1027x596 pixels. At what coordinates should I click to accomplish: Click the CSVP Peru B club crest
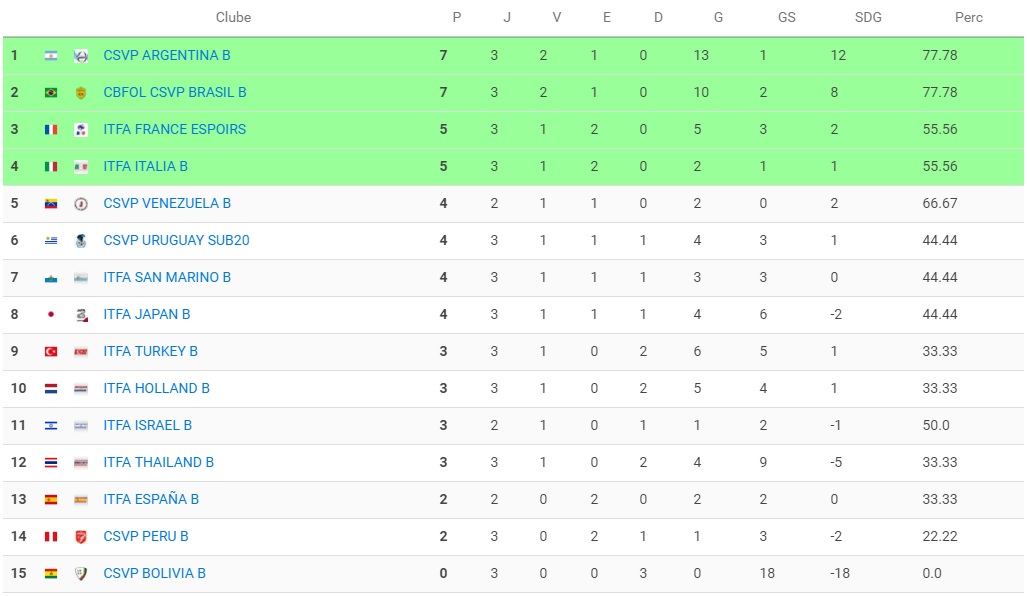(81, 537)
